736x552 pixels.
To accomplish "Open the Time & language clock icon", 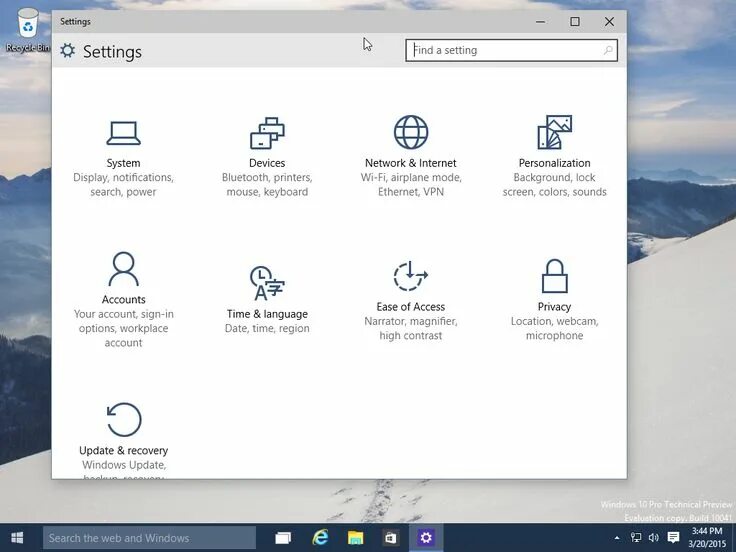I will 267,283.
